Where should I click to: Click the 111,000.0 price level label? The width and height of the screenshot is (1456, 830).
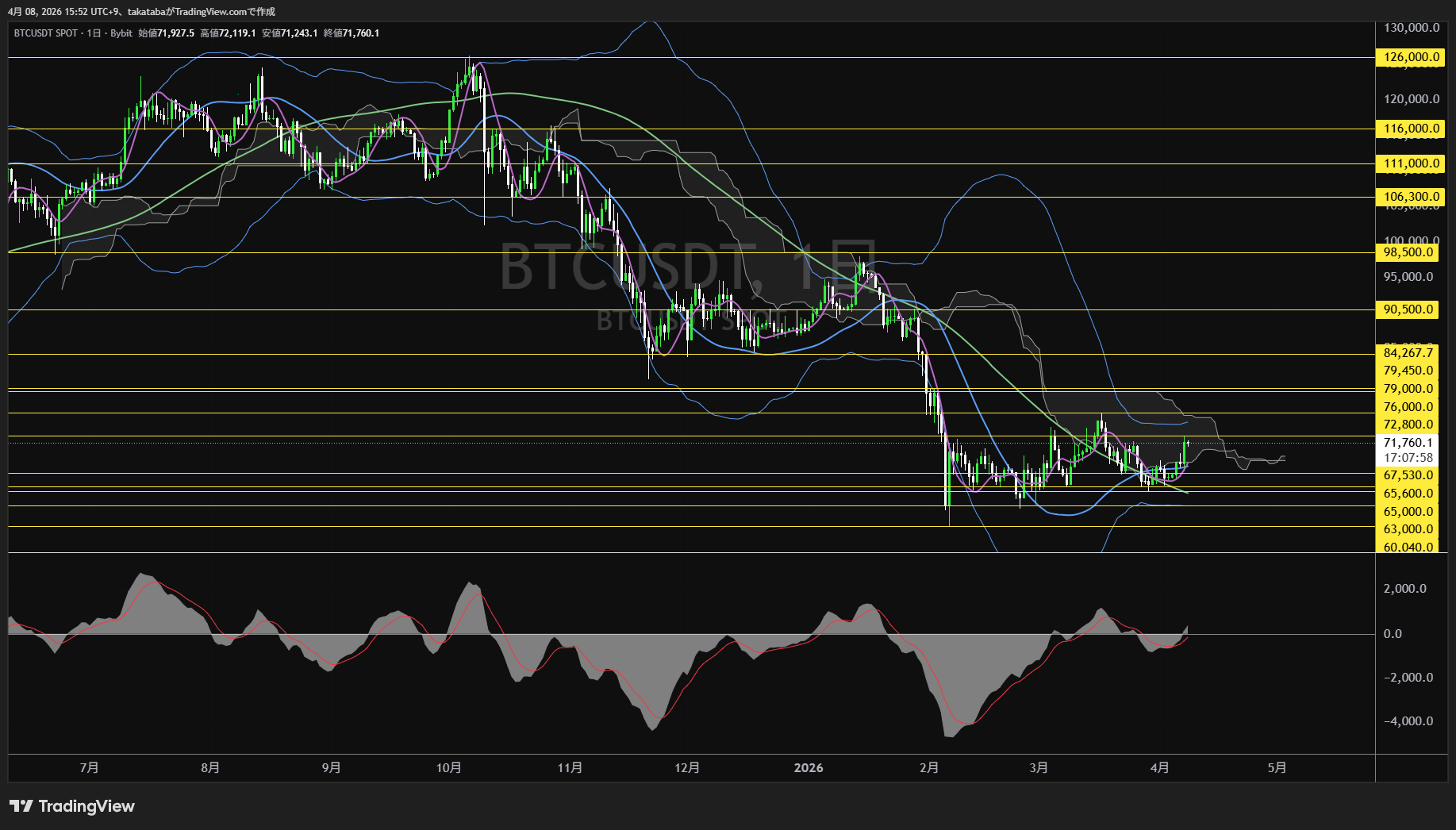pyautogui.click(x=1408, y=163)
